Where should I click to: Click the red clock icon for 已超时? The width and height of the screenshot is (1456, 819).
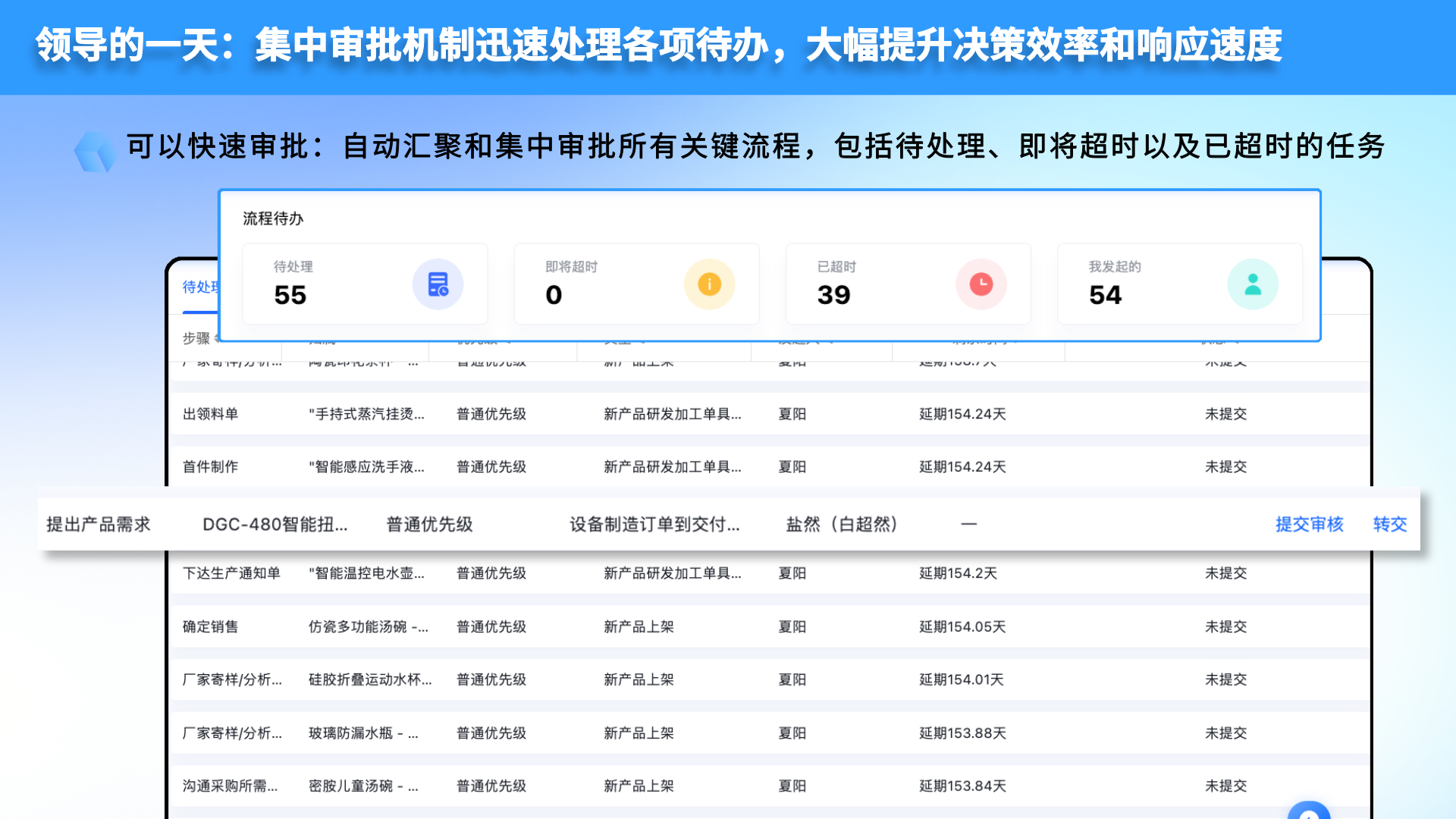pyautogui.click(x=981, y=284)
